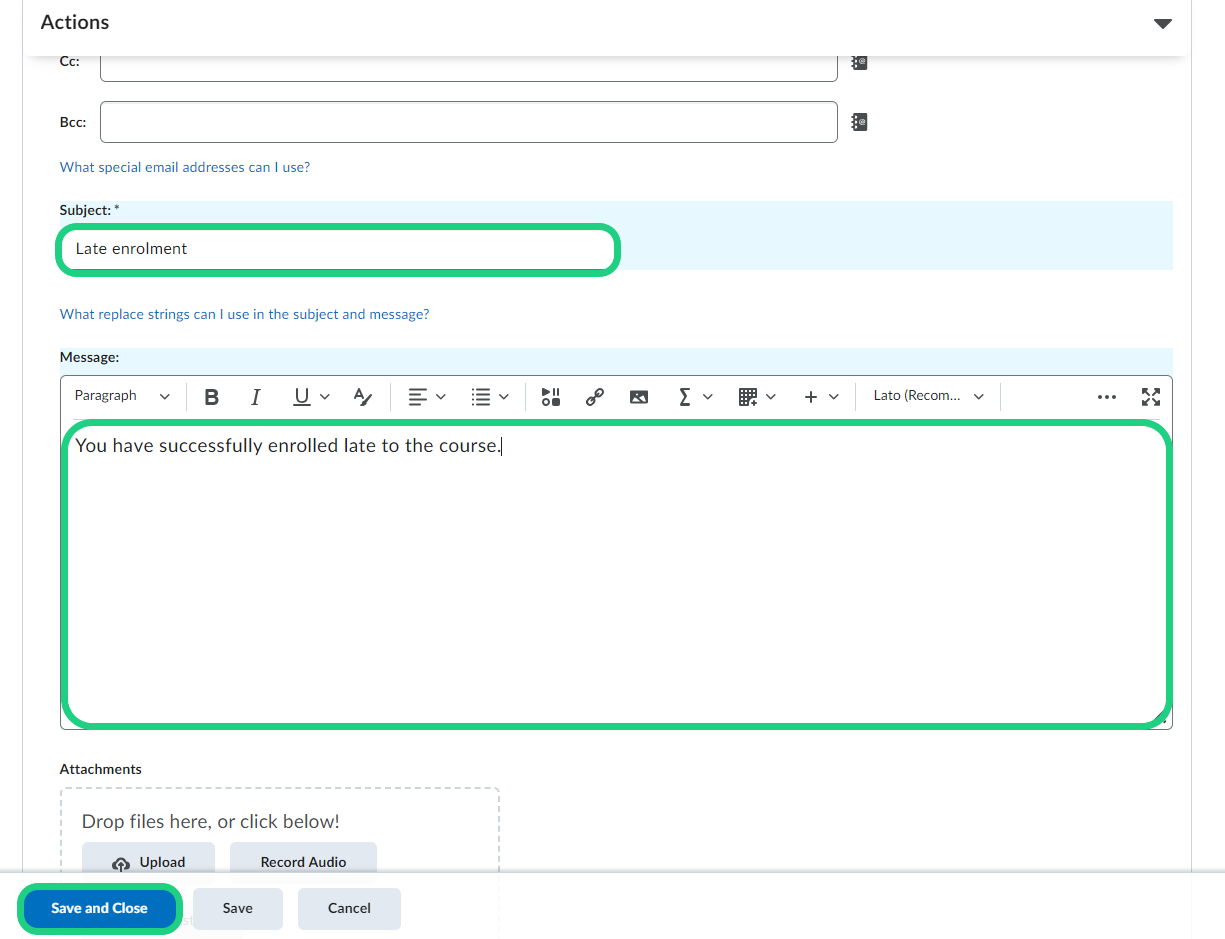
Task: Collapse the Actions section
Action: (1162, 23)
